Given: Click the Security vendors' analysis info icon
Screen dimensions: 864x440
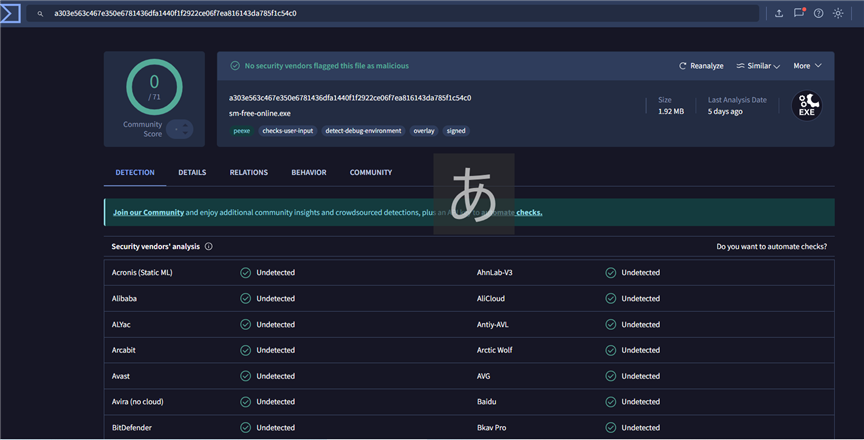Looking at the screenshot, I should [209, 246].
